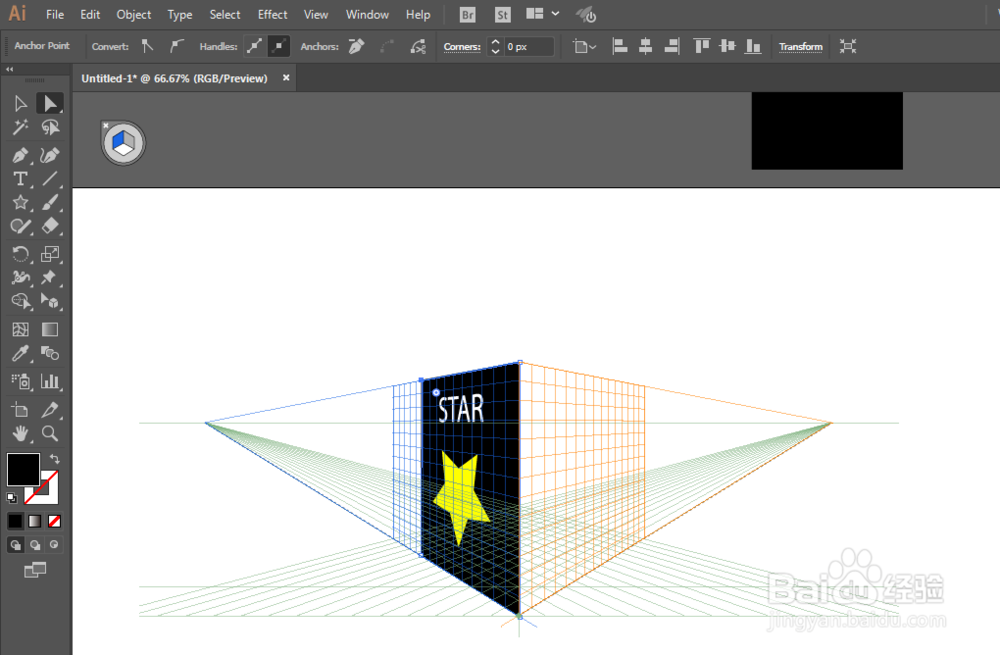
Task: Open the Effect menu
Action: click(x=272, y=14)
